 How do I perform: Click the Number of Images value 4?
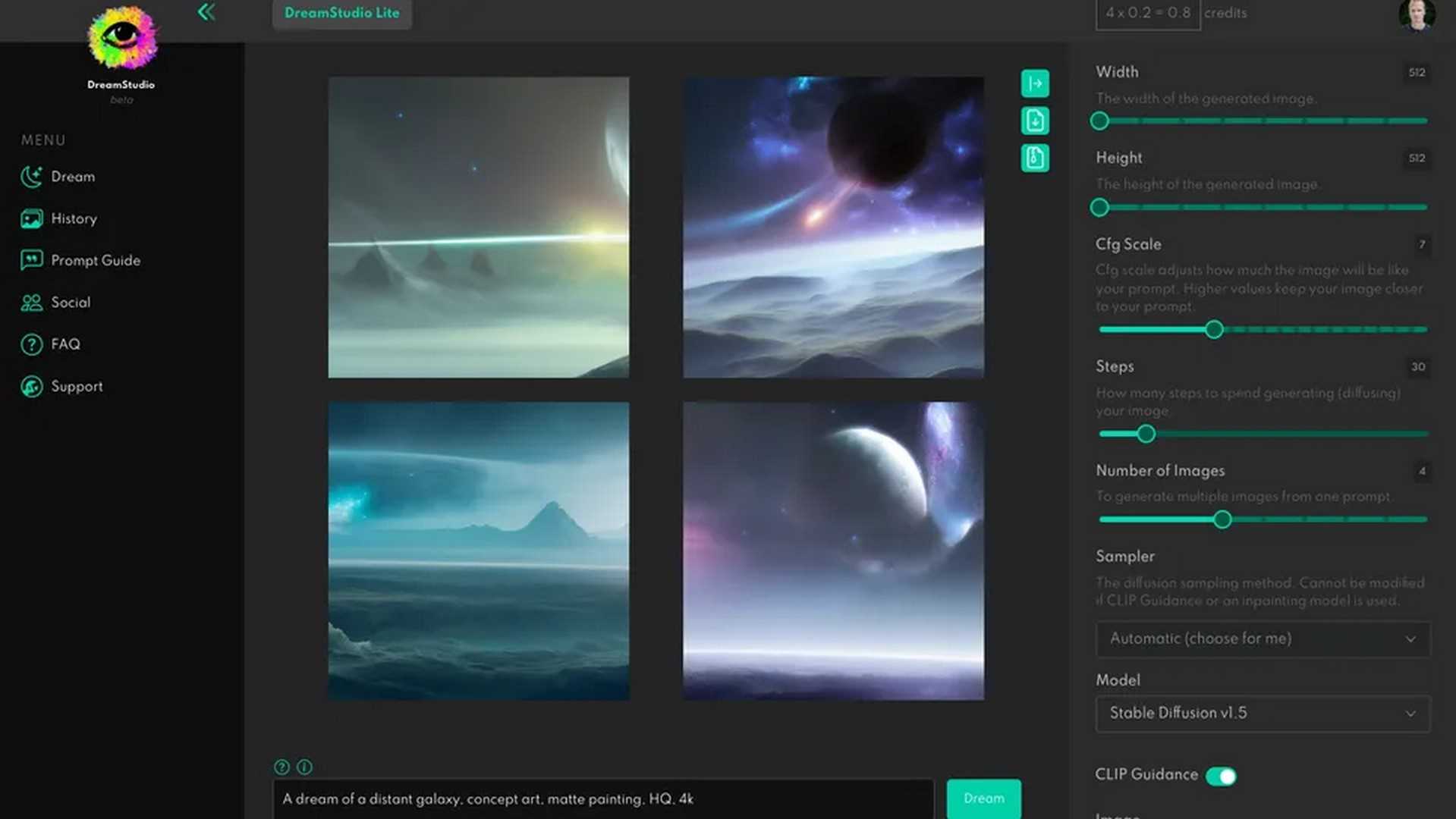pos(1422,472)
